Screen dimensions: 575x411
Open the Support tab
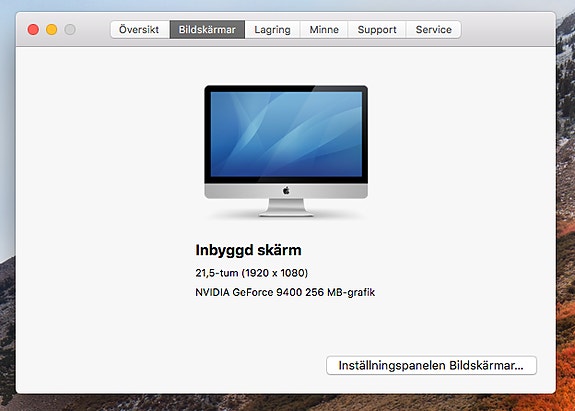click(377, 29)
